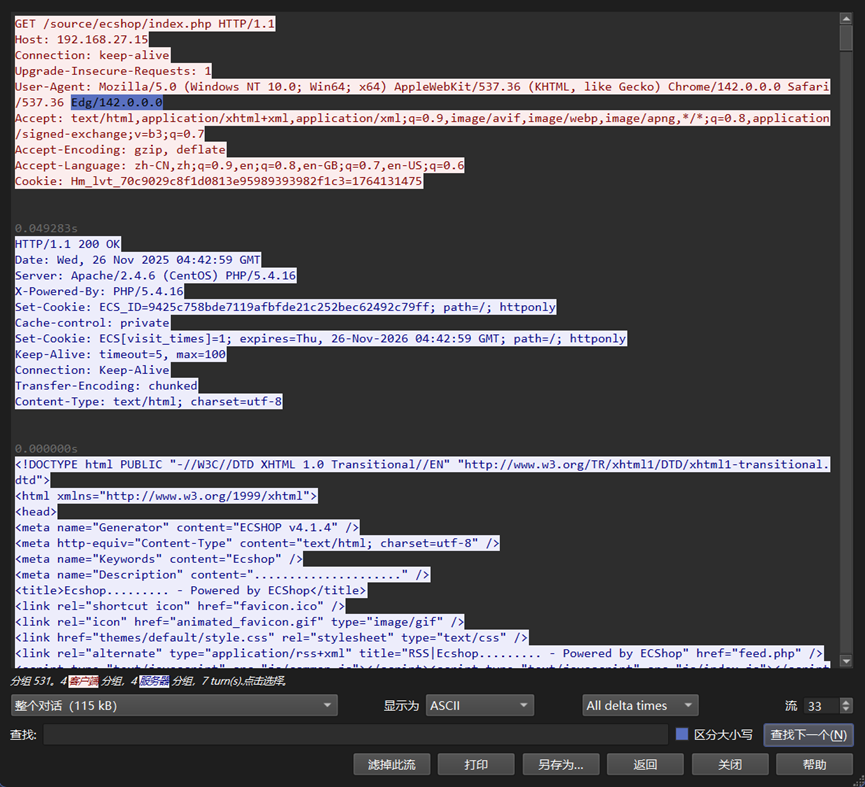Click the 返回 back button

[x=645, y=764]
